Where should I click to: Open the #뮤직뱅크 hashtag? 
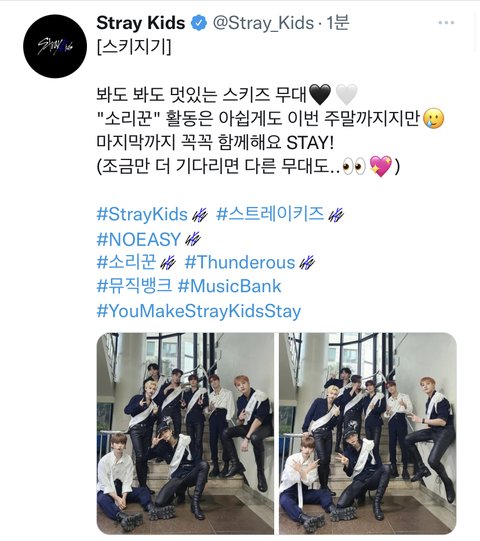(x=134, y=286)
